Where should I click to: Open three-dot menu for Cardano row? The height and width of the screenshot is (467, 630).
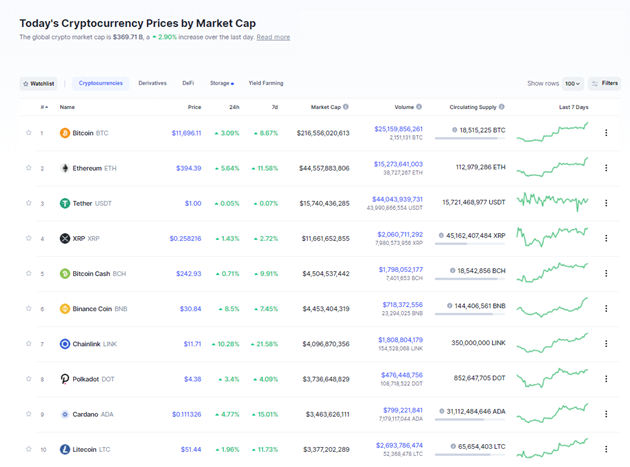606,414
